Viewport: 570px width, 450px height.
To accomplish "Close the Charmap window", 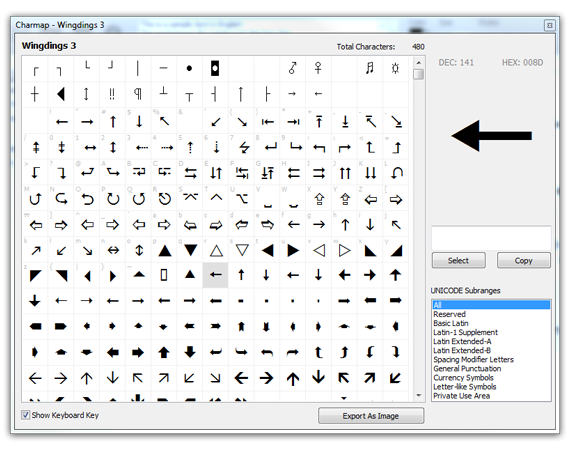I will click(549, 25).
